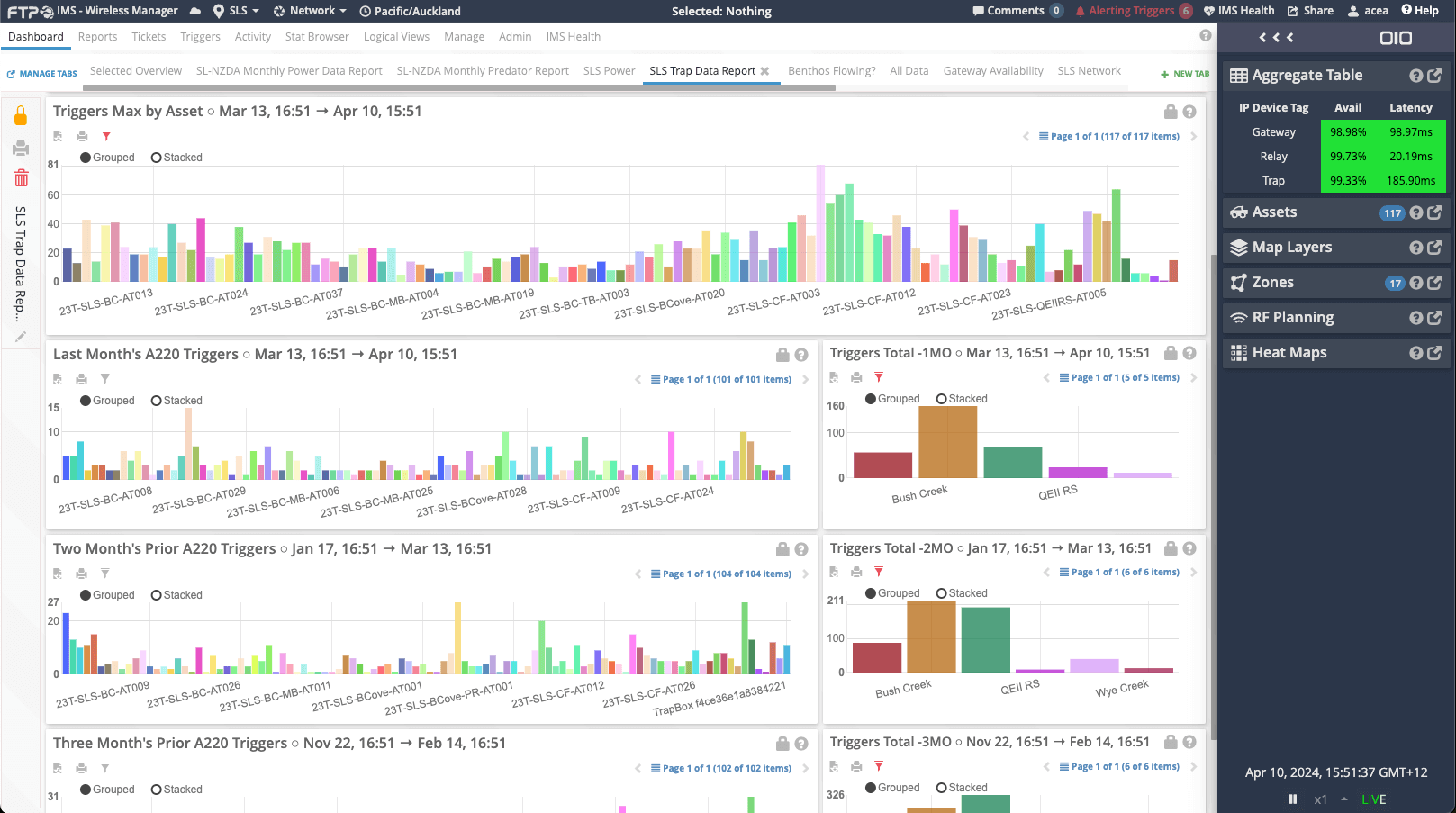Select the trash icon in the left sidebar
This screenshot has width=1456, height=813.
coord(21,178)
